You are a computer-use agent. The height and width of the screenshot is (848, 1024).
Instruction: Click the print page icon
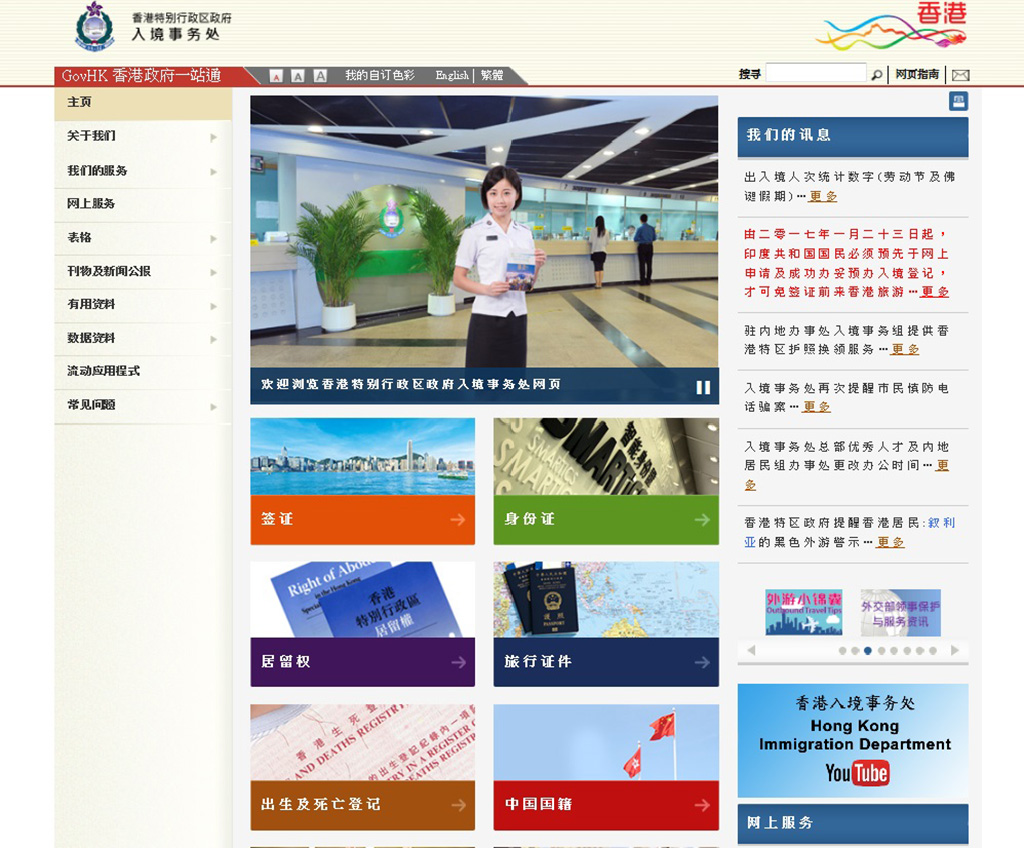click(x=958, y=101)
